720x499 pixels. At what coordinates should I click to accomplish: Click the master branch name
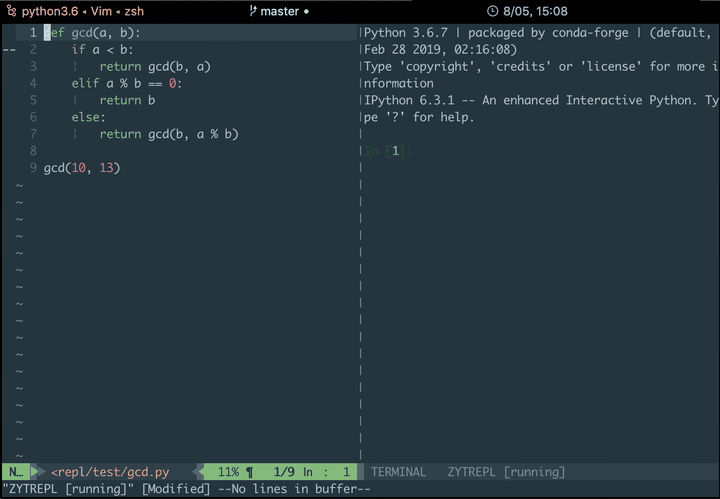click(x=280, y=11)
